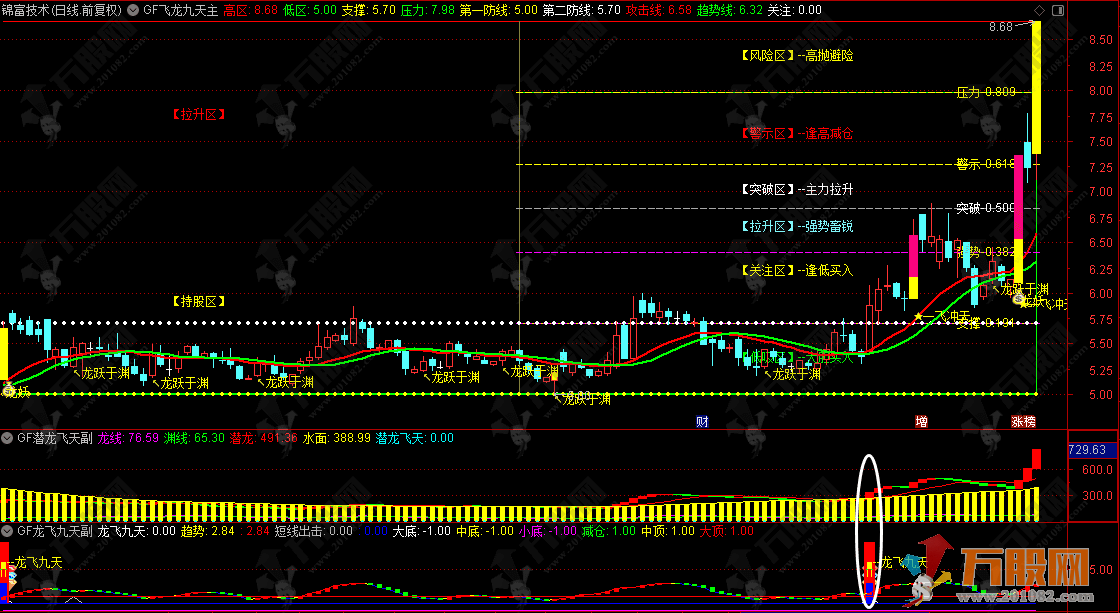Click the 729.63 value tag on axis
The image size is (1120, 613).
point(1087,451)
